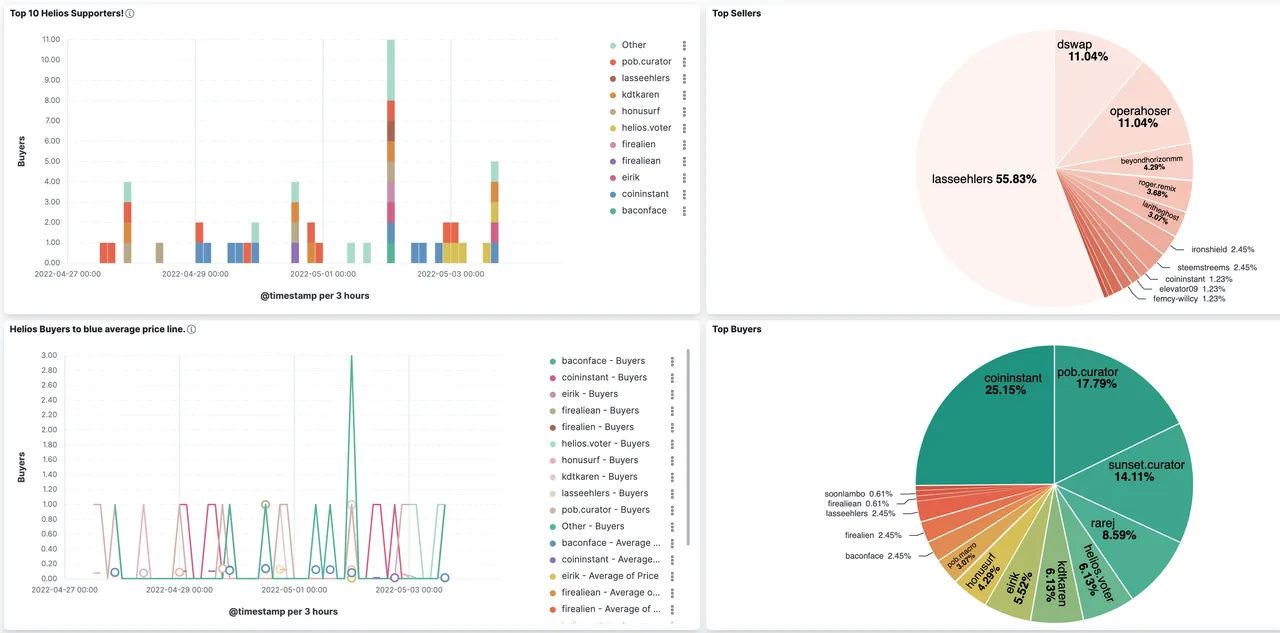This screenshot has height=633, width=1280.
Task: Click the color dot beside coininstant in the Top 10 legend
Action: pos(612,194)
